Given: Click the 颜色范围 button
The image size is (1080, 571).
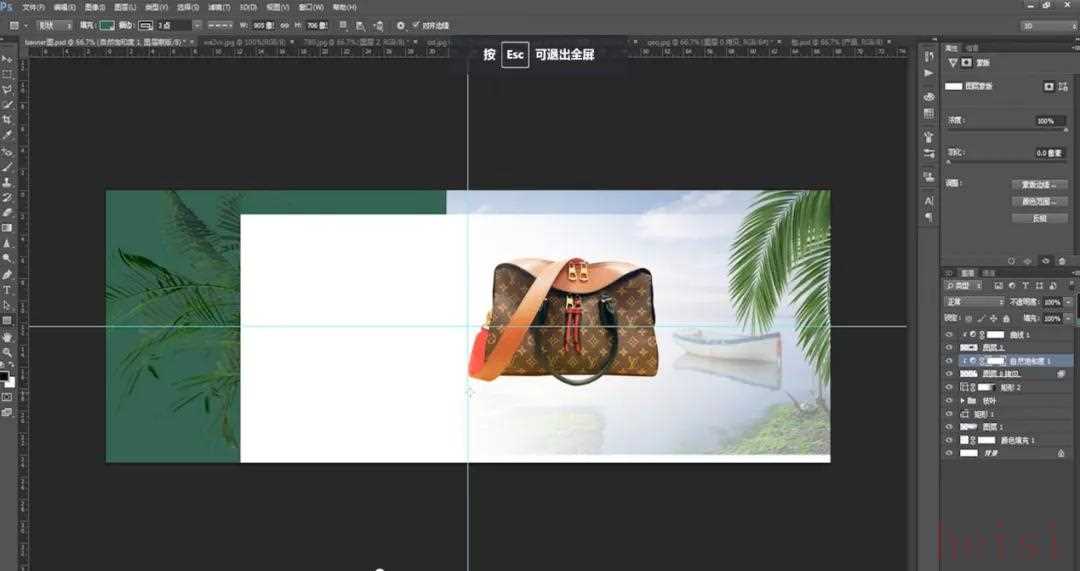Looking at the screenshot, I should coord(1038,201).
